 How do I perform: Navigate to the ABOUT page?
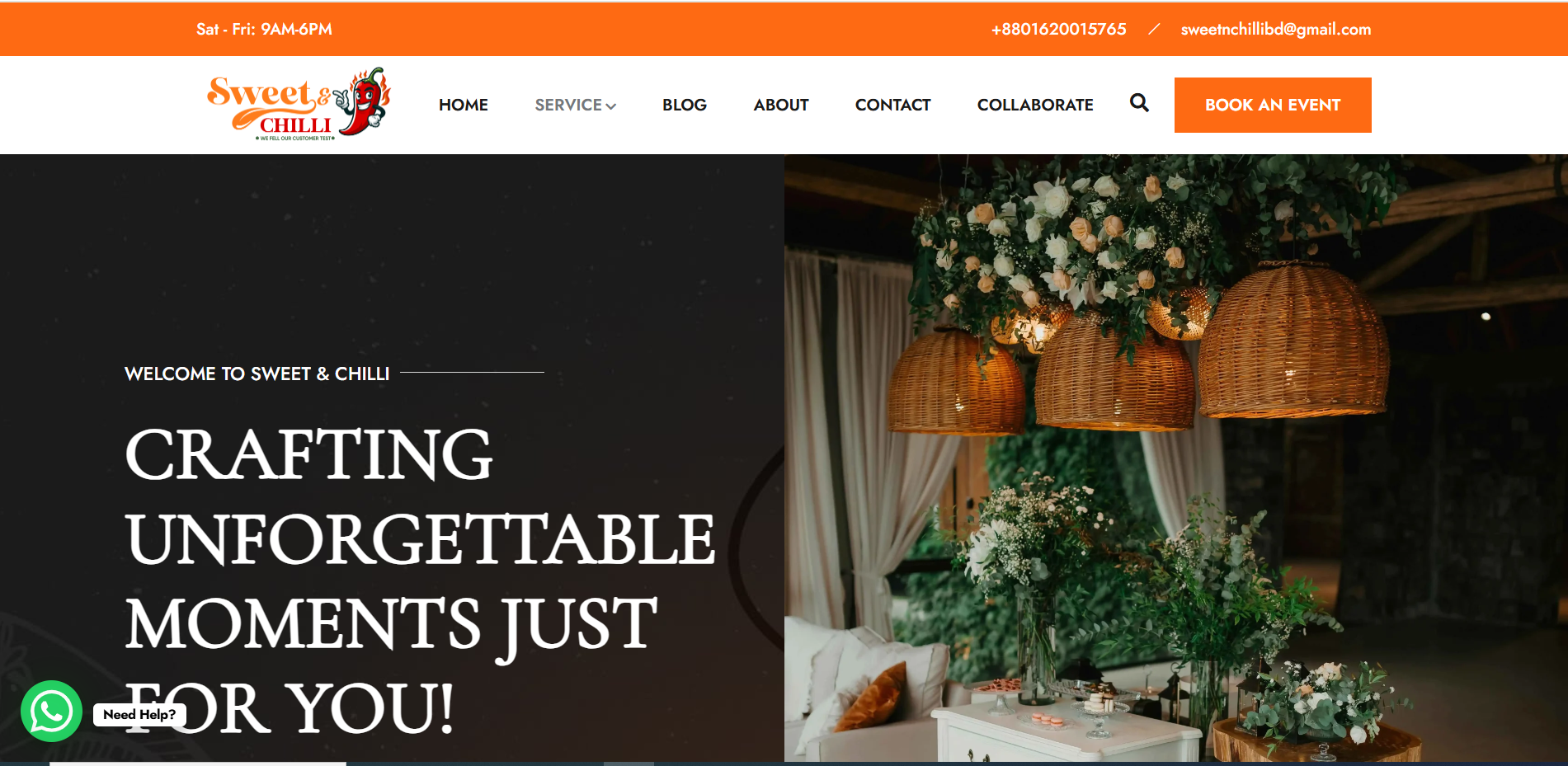[781, 105]
